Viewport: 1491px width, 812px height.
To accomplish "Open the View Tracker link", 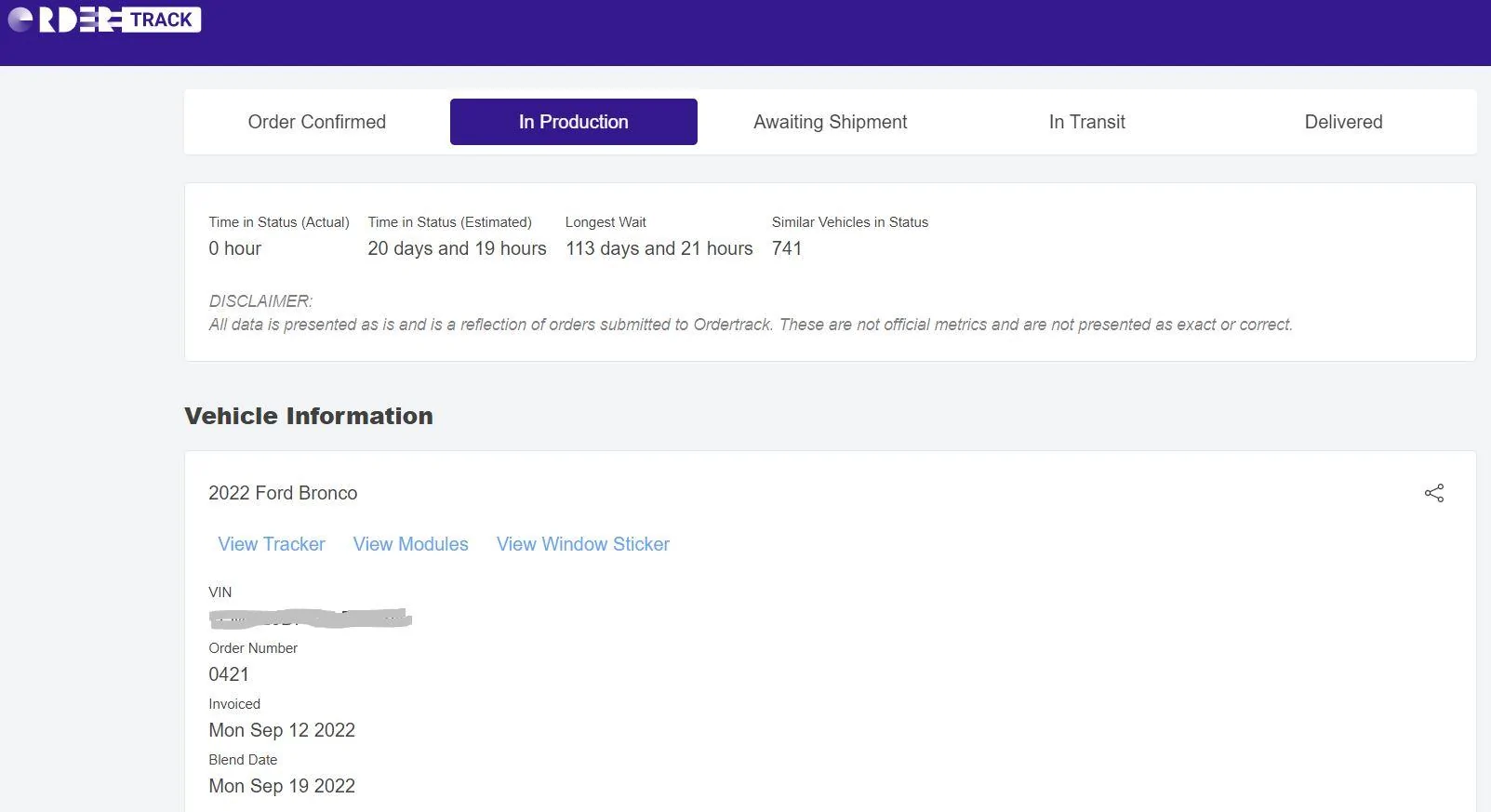I will tap(272, 544).
